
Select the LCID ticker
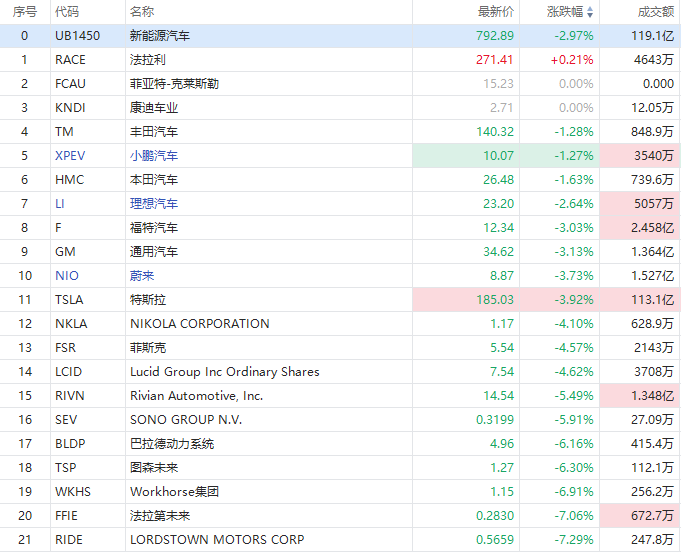click(69, 372)
